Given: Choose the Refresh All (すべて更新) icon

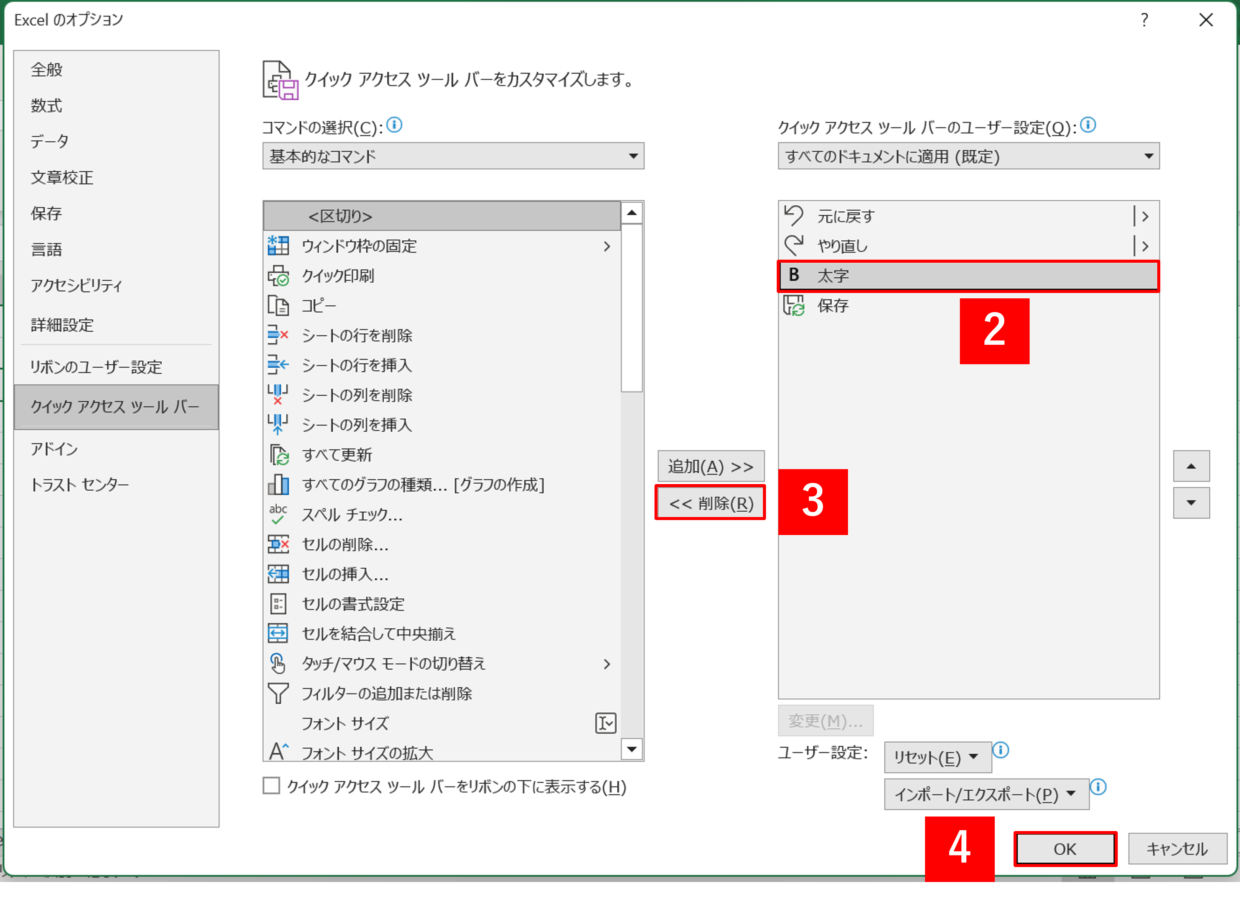Looking at the screenshot, I should [278, 455].
